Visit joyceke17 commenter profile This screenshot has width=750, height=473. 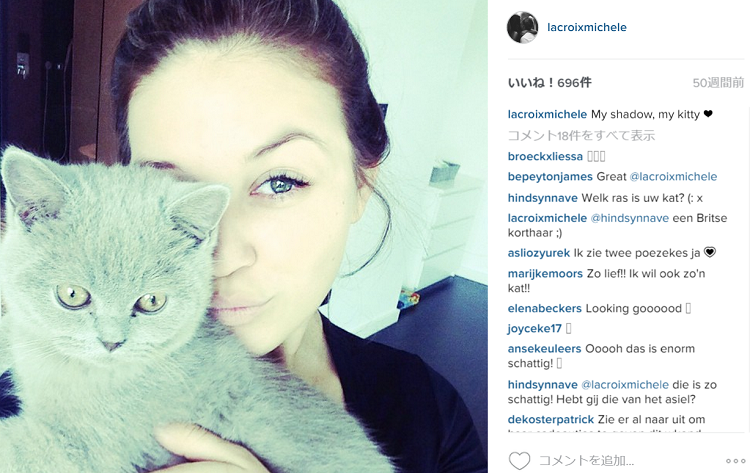point(534,329)
